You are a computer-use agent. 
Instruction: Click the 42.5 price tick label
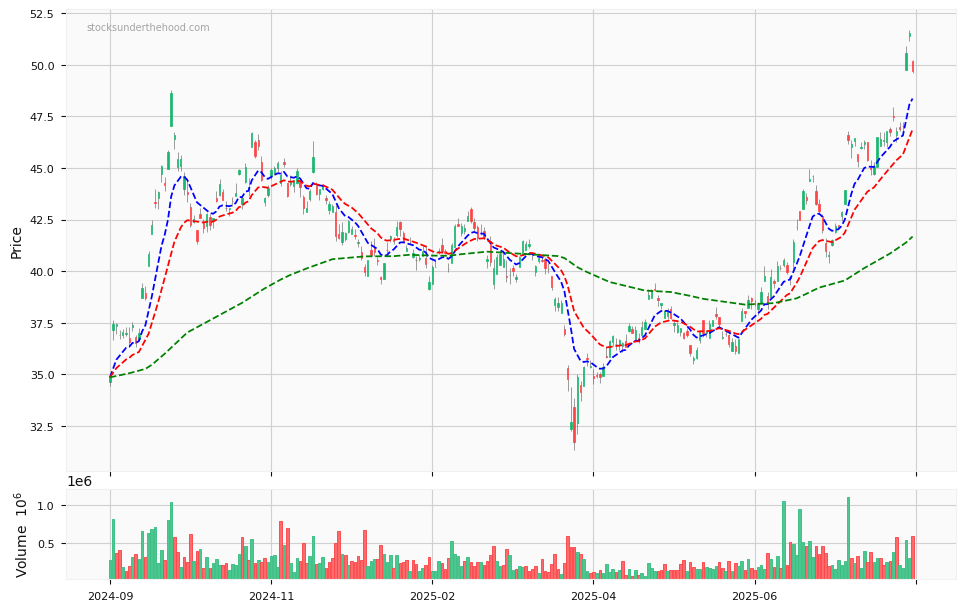point(41,221)
